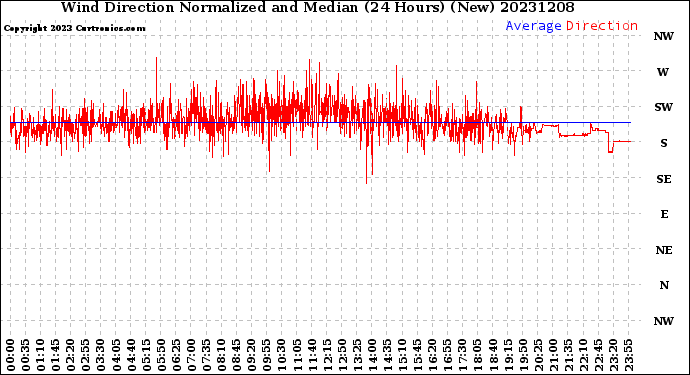690x375 pixels.
Task: Click the 21:00 time axis label
Action: click(x=553, y=355)
